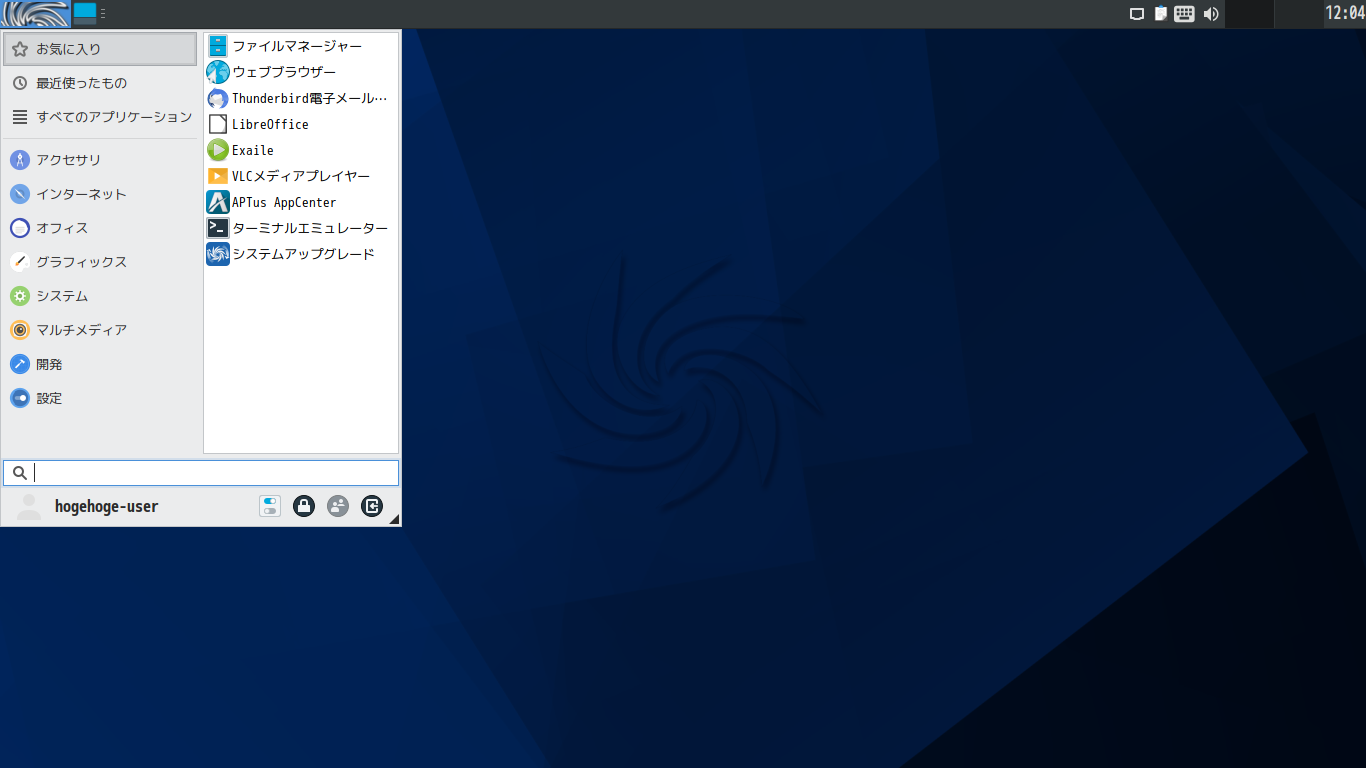Click the blue window button in panel
This screenshot has height=768, width=1366.
[85, 13]
